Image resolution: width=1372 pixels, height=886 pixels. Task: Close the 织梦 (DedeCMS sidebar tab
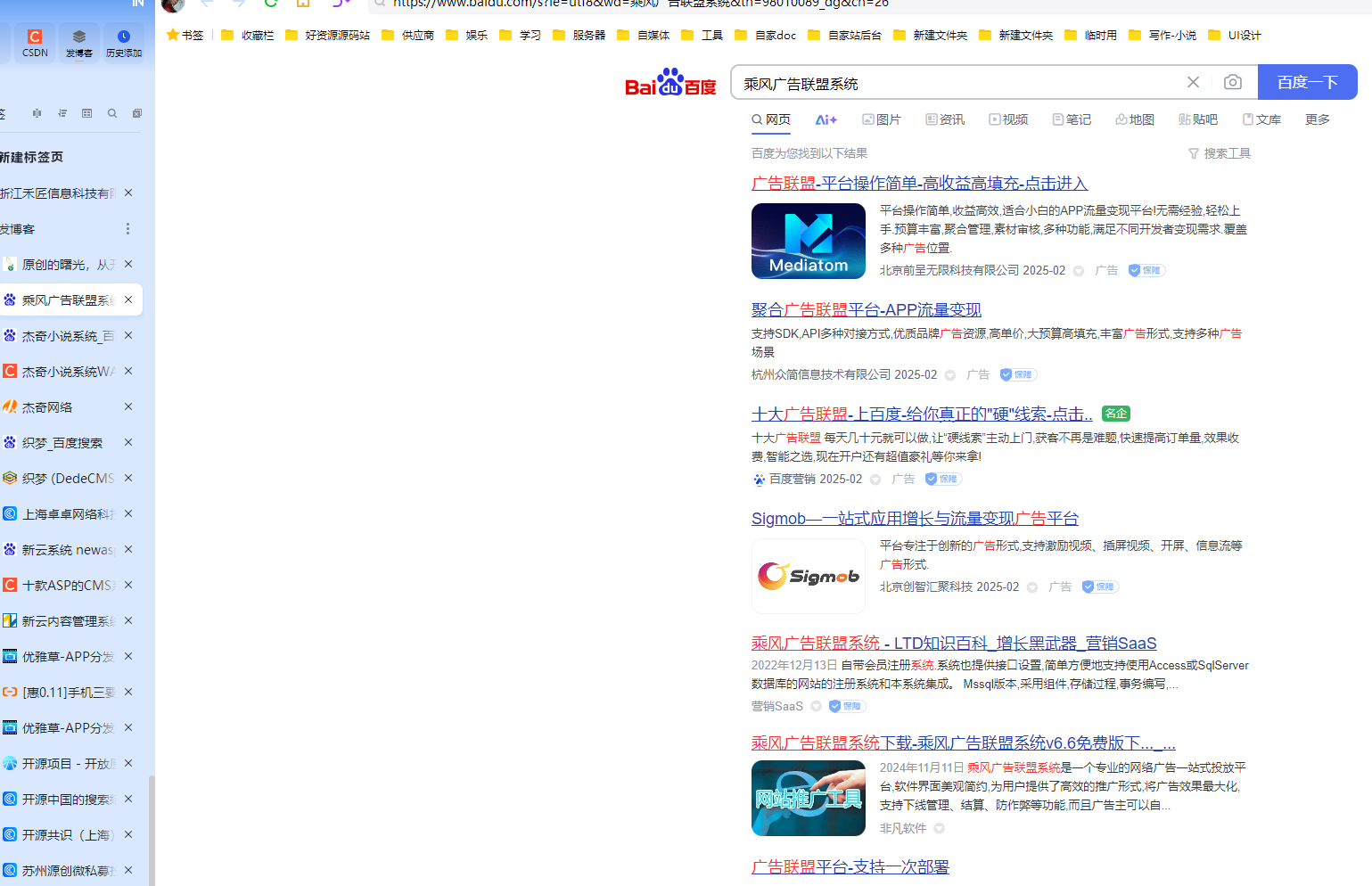click(128, 478)
